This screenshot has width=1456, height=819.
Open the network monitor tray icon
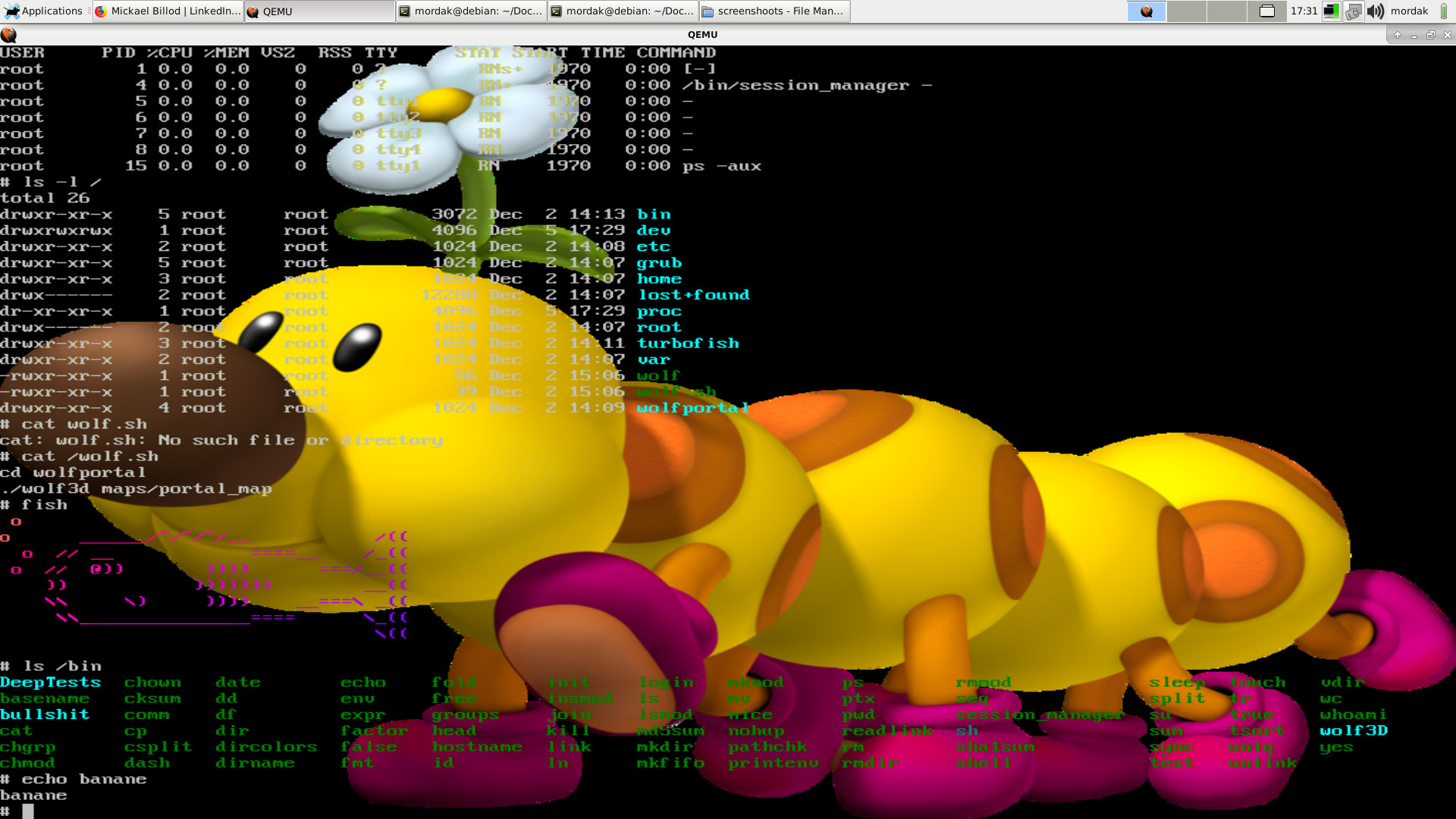[x=1331, y=11]
